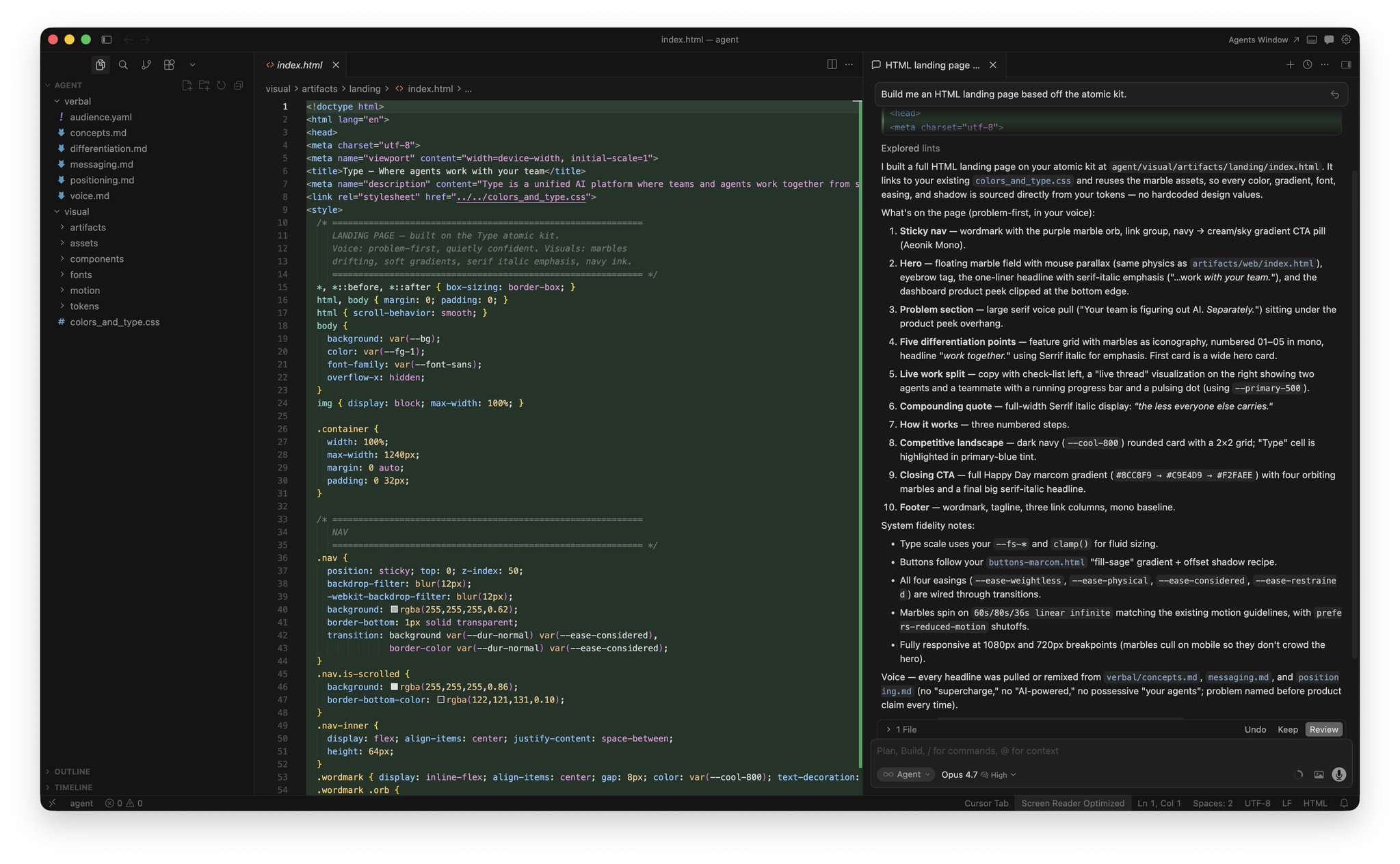Open notifications bell in status bar
Image resolution: width=1400 pixels, height=864 pixels.
tap(1344, 803)
